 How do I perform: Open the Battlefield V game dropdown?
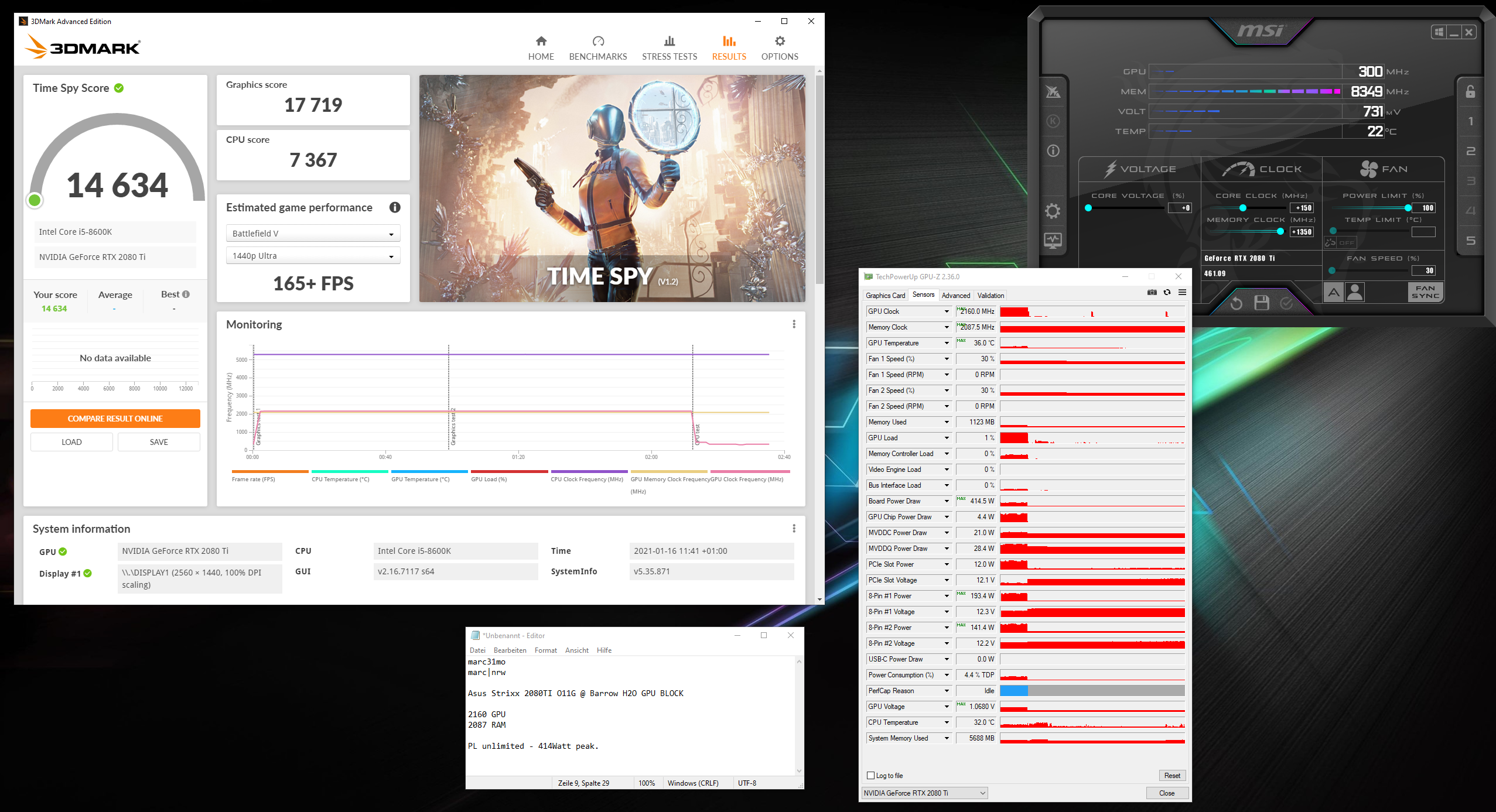tap(313, 234)
